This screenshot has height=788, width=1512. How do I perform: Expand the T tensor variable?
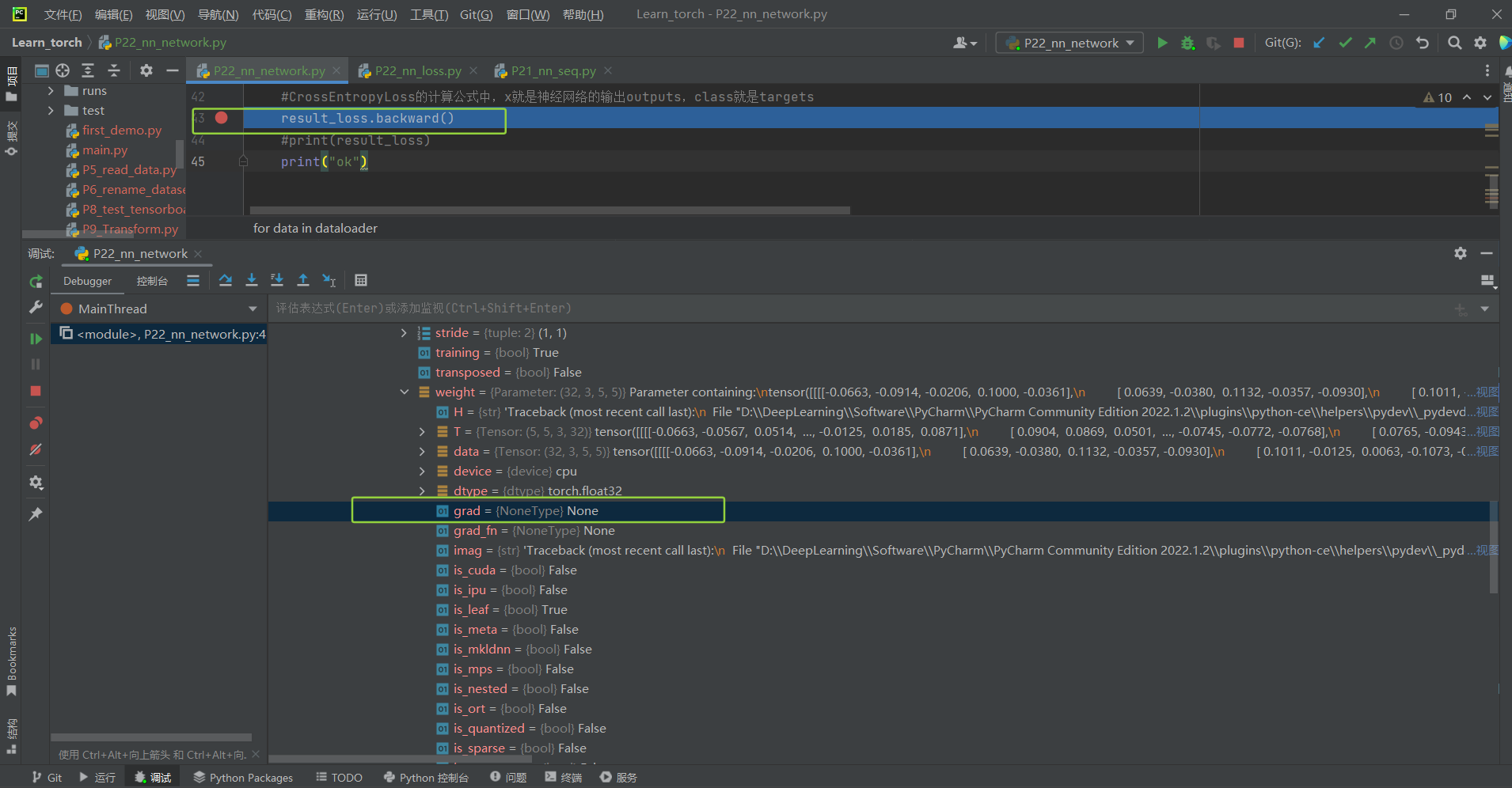pos(423,432)
